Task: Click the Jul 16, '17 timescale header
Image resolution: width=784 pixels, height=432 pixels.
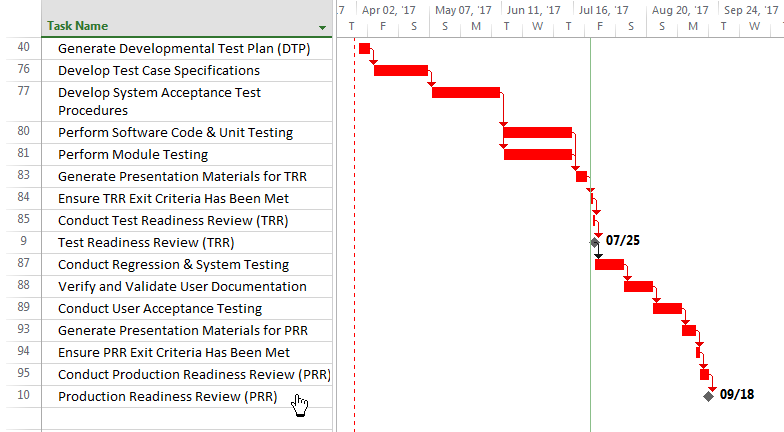Action: pos(603,10)
